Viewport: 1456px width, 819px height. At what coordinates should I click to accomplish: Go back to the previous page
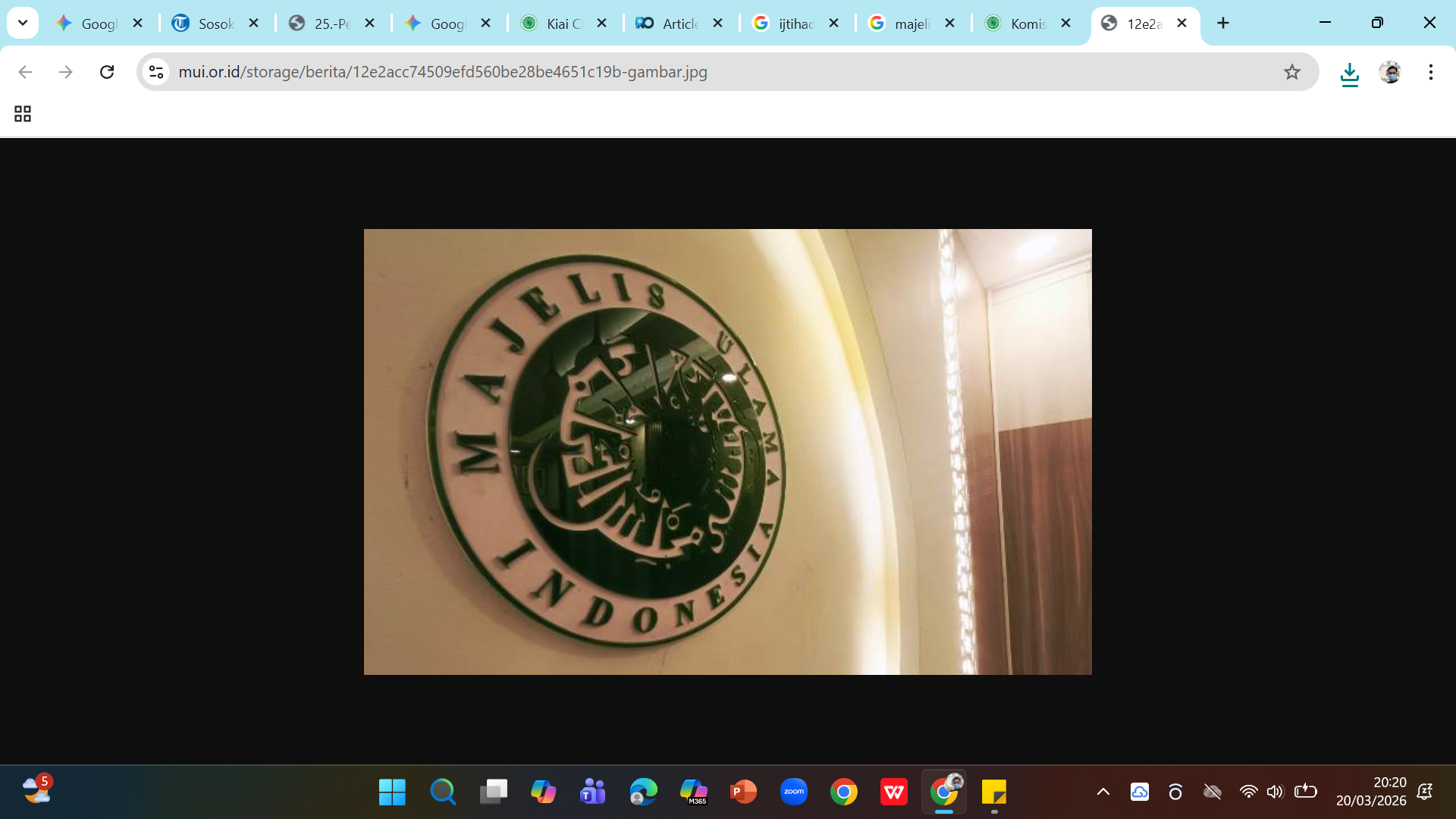point(25,72)
